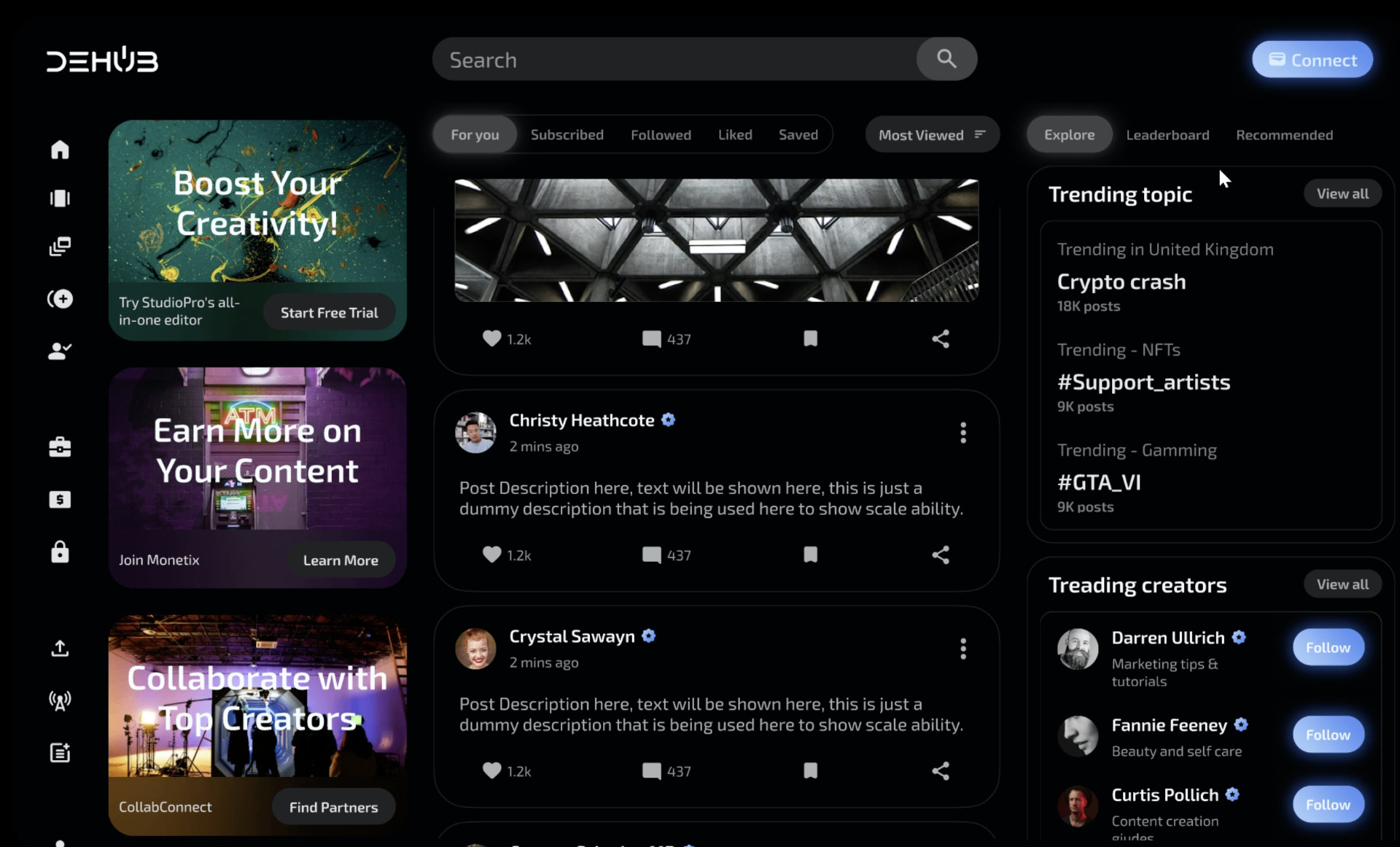The image size is (1400, 847).
Task: Click Find Partners button
Action: click(333, 807)
